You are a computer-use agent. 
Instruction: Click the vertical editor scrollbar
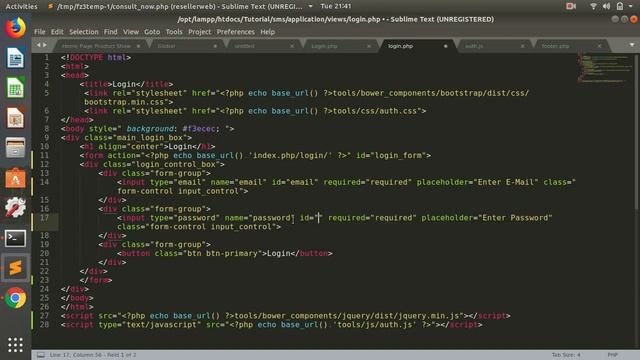[x=636, y=133]
